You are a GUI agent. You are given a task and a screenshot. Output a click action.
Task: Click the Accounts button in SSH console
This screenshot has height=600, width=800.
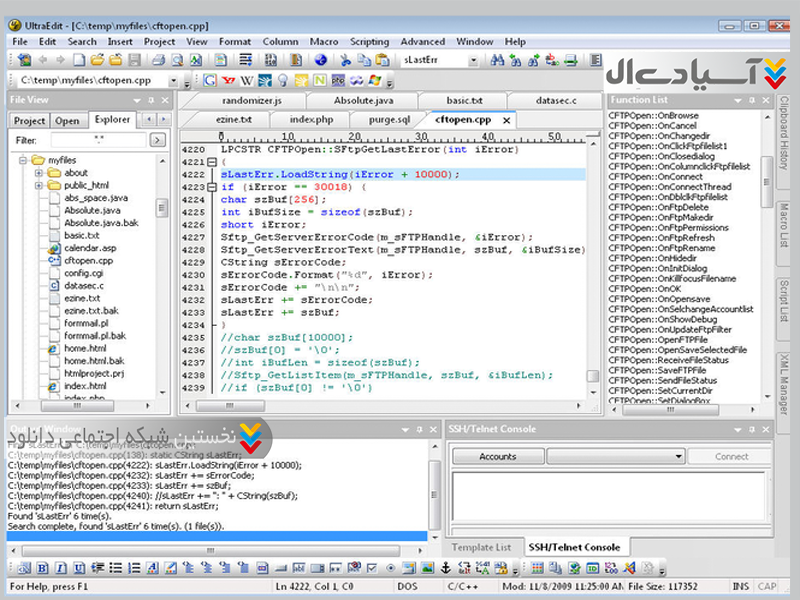498,456
